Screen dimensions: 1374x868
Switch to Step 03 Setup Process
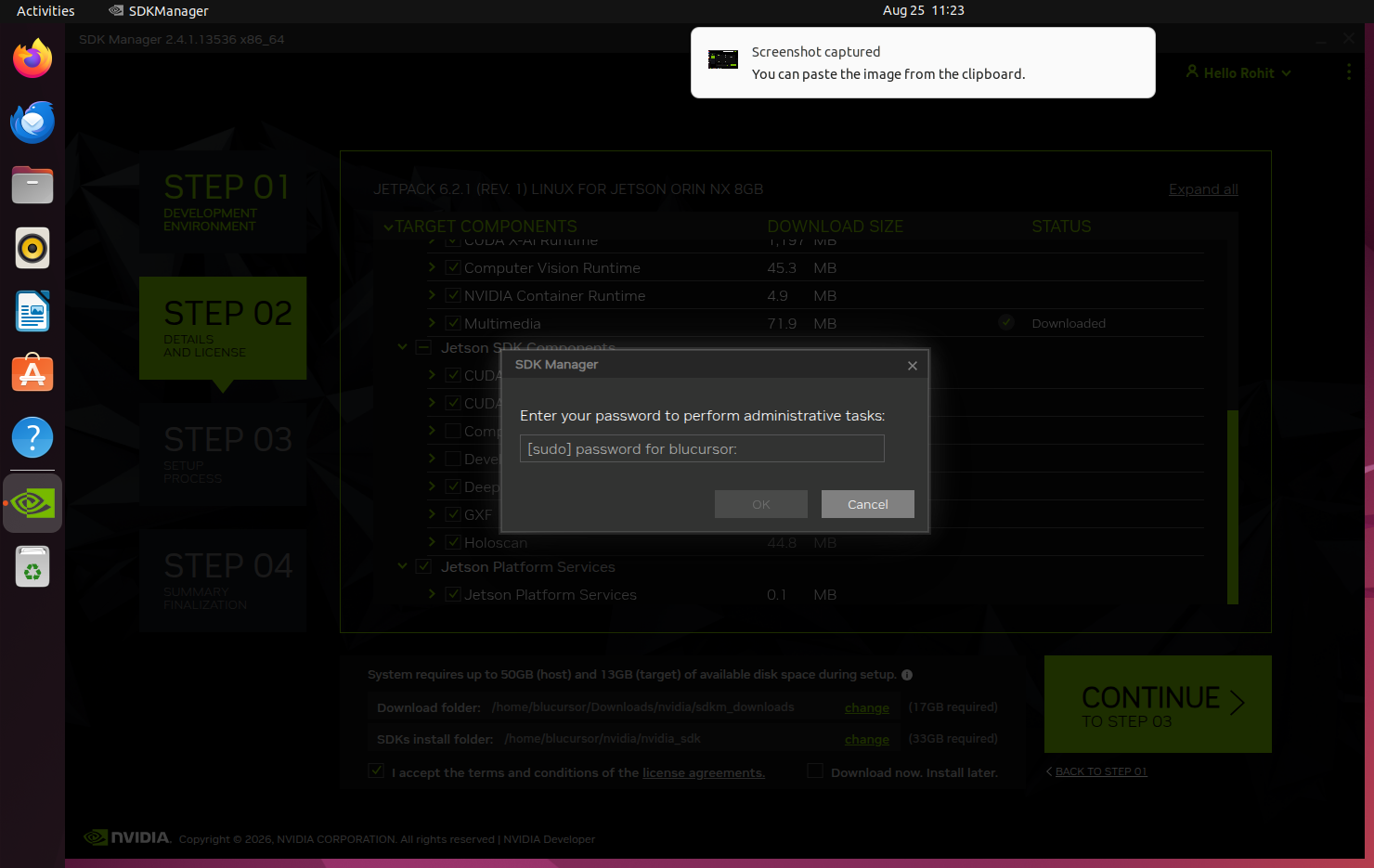pos(223,454)
